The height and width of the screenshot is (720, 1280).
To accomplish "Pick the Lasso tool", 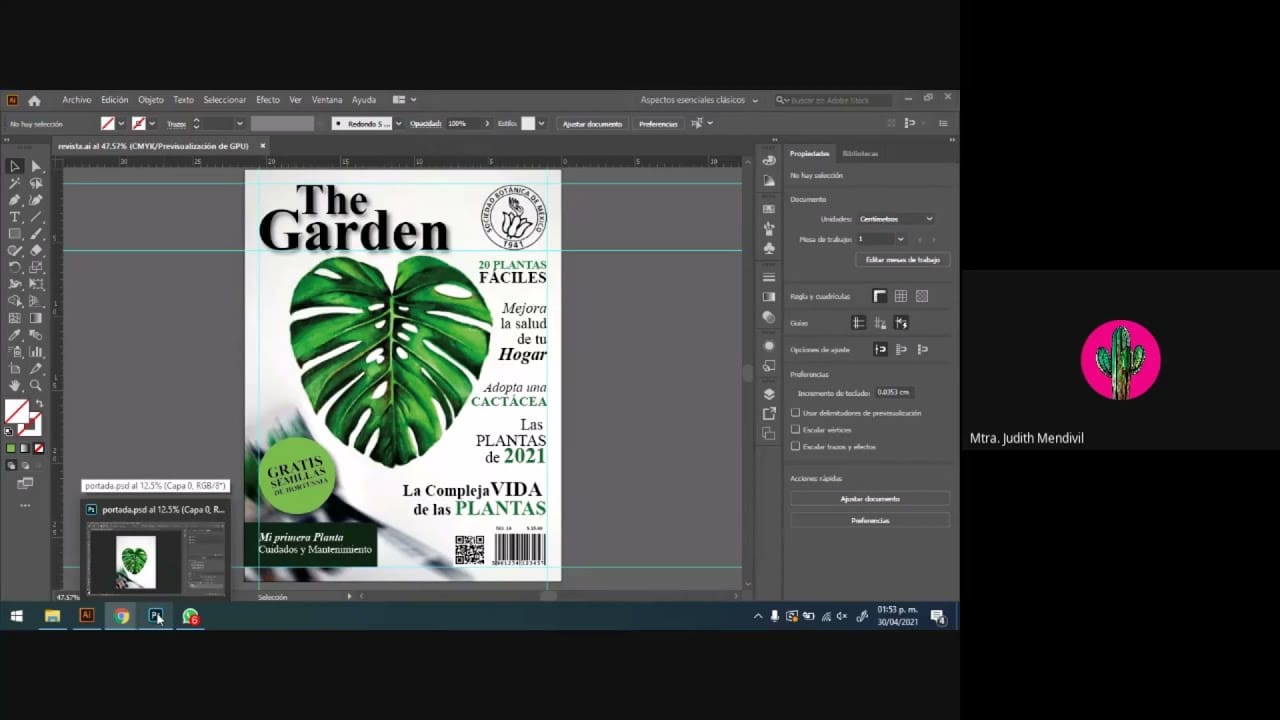I will click(x=36, y=183).
